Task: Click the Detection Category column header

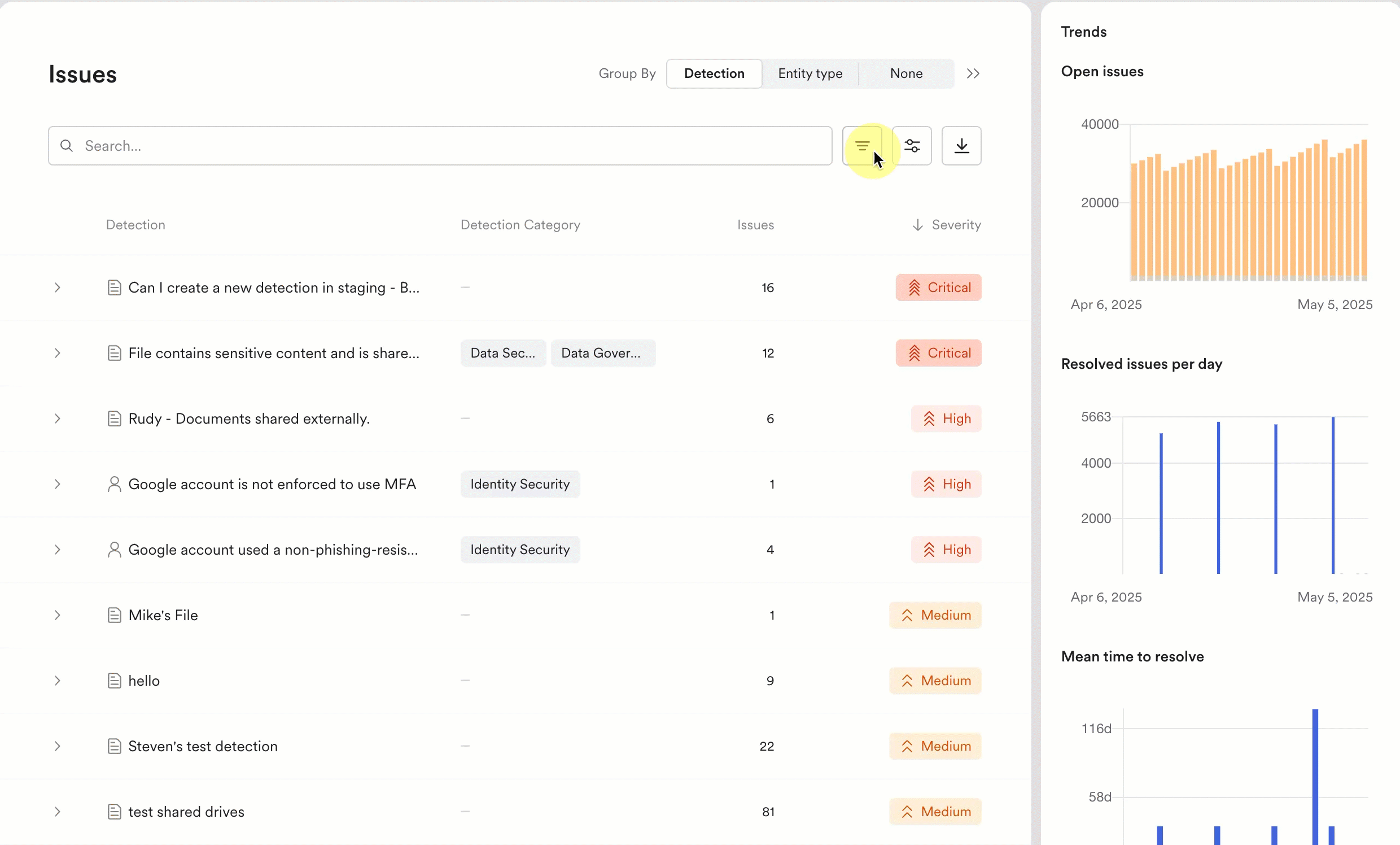Action: click(x=520, y=225)
